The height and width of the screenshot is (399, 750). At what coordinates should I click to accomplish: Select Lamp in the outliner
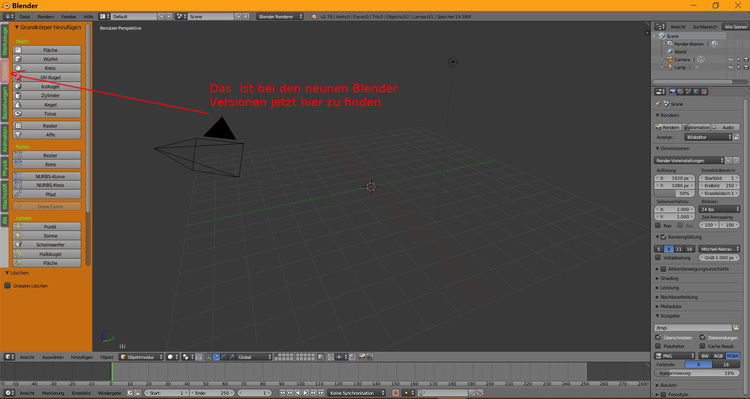[680, 67]
